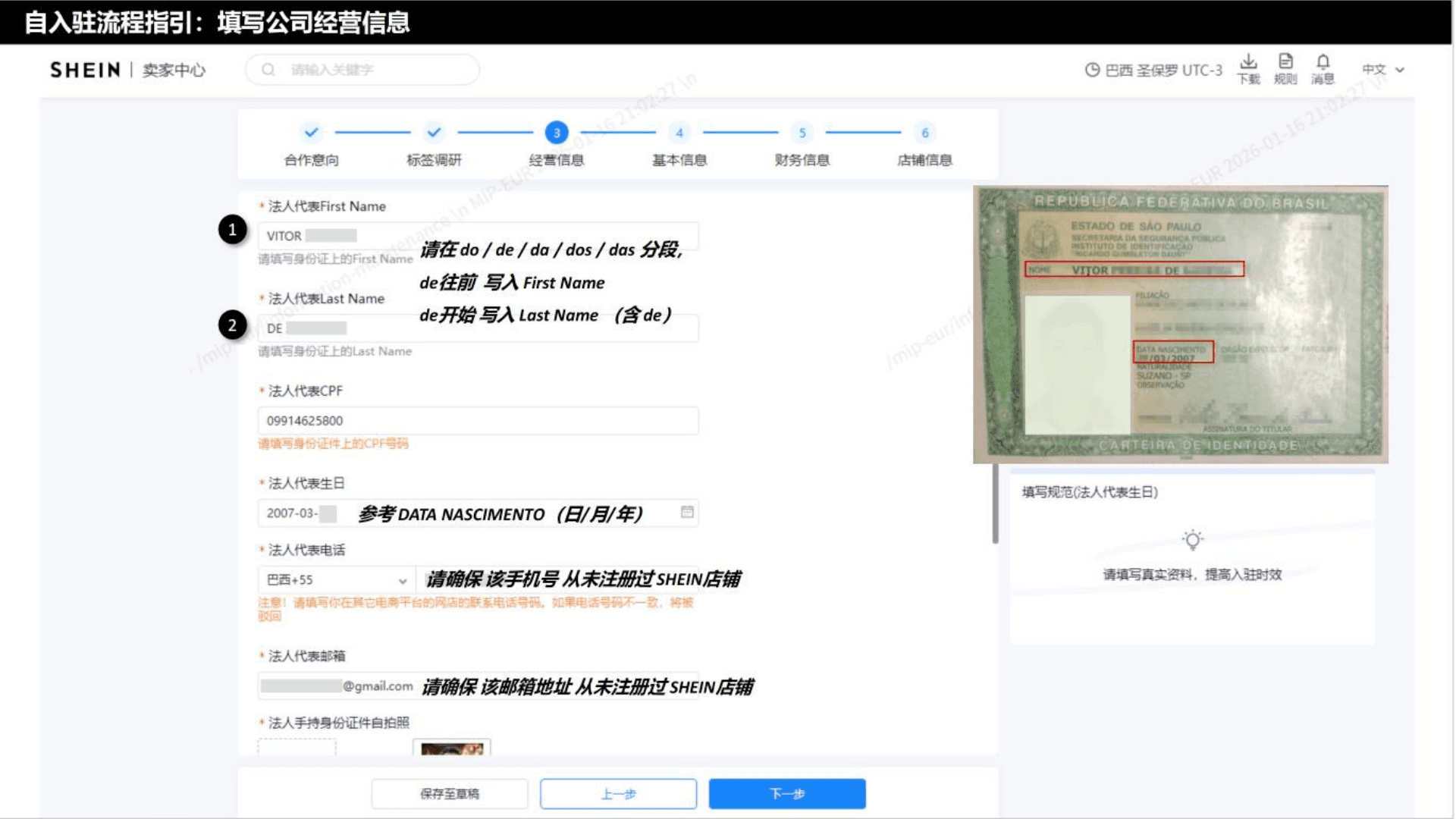Click the clock icon beside São Paulo timezone
This screenshot has height=819, width=1456.
(x=1092, y=70)
